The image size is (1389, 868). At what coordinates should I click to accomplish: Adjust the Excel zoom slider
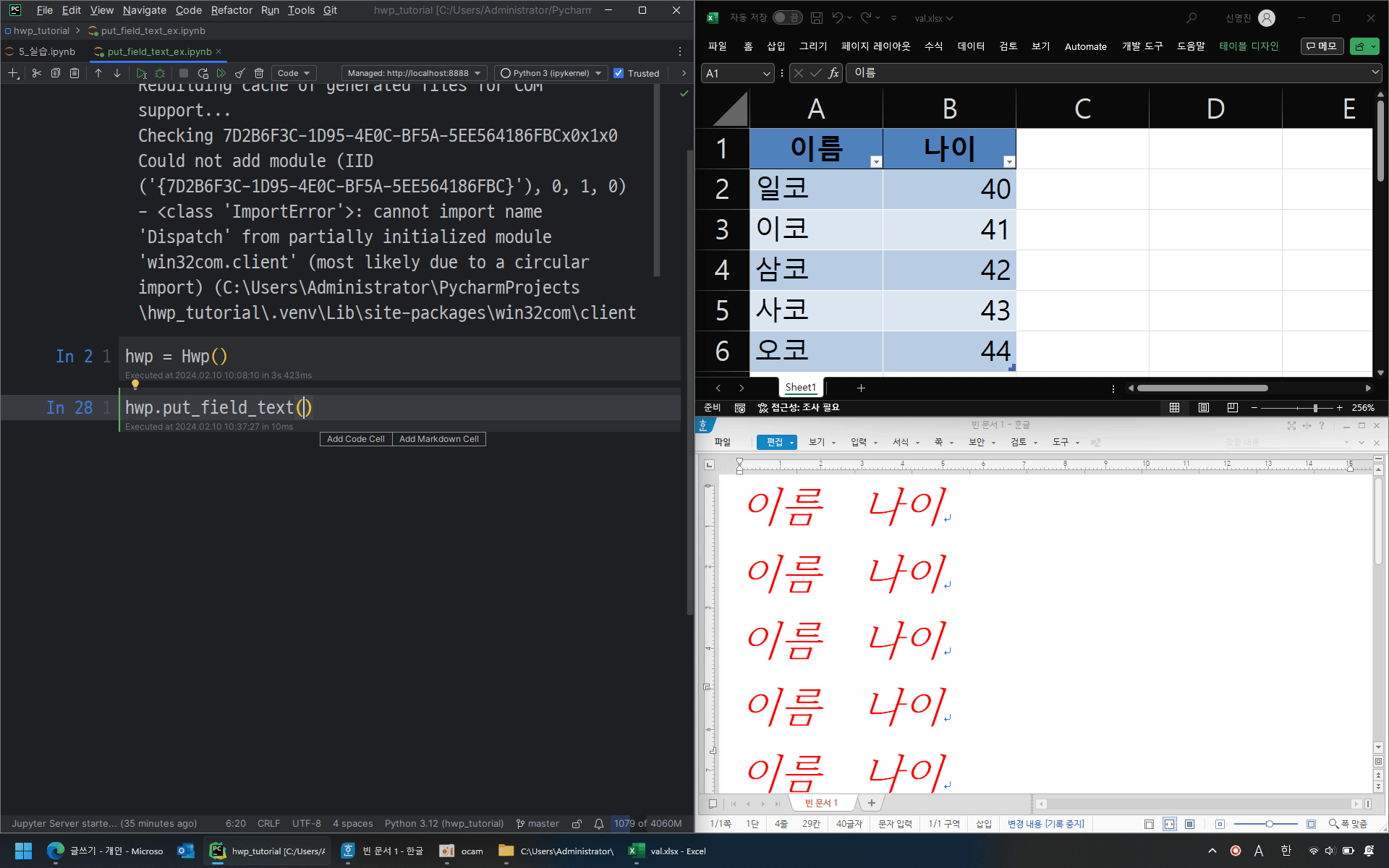(1314, 408)
